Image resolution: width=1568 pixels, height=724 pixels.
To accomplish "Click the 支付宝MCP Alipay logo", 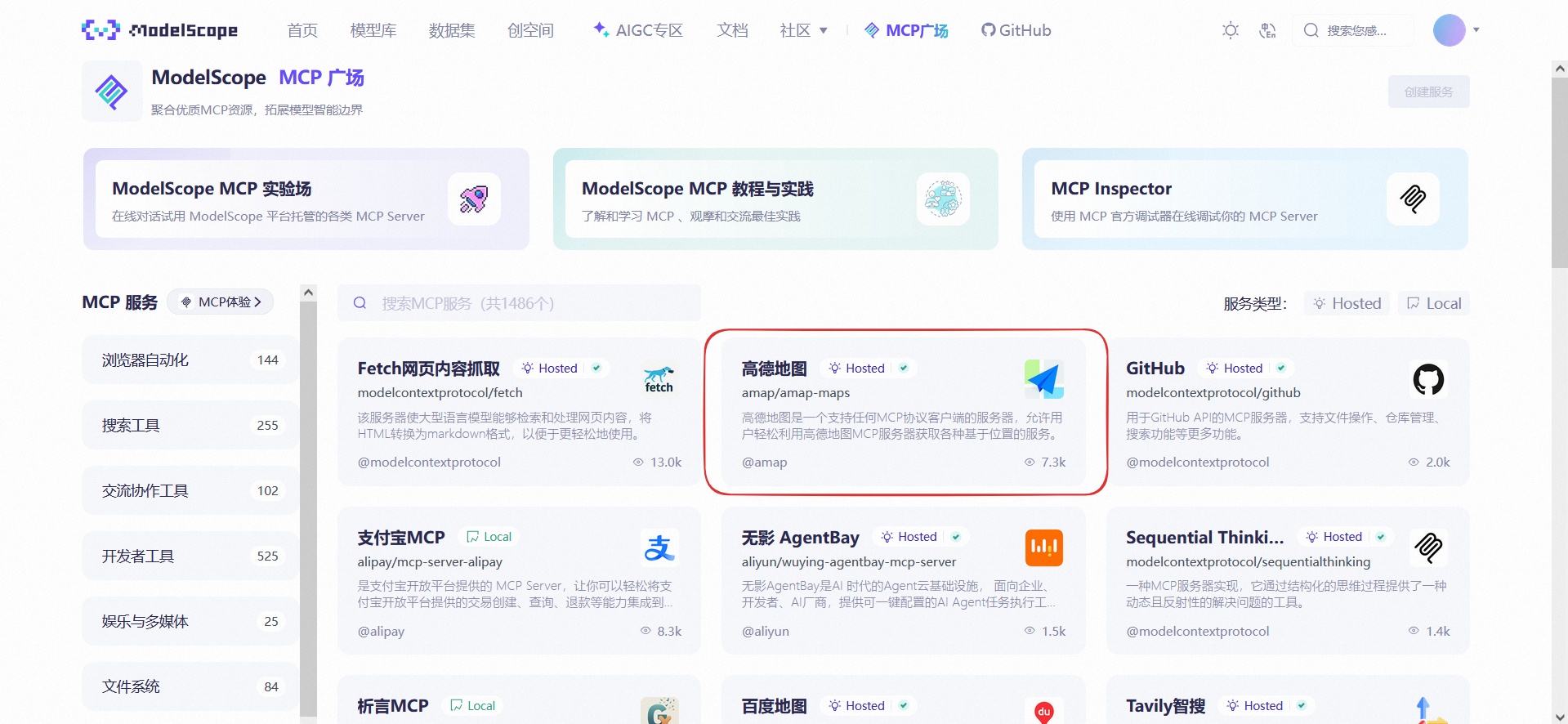I will pos(659,547).
